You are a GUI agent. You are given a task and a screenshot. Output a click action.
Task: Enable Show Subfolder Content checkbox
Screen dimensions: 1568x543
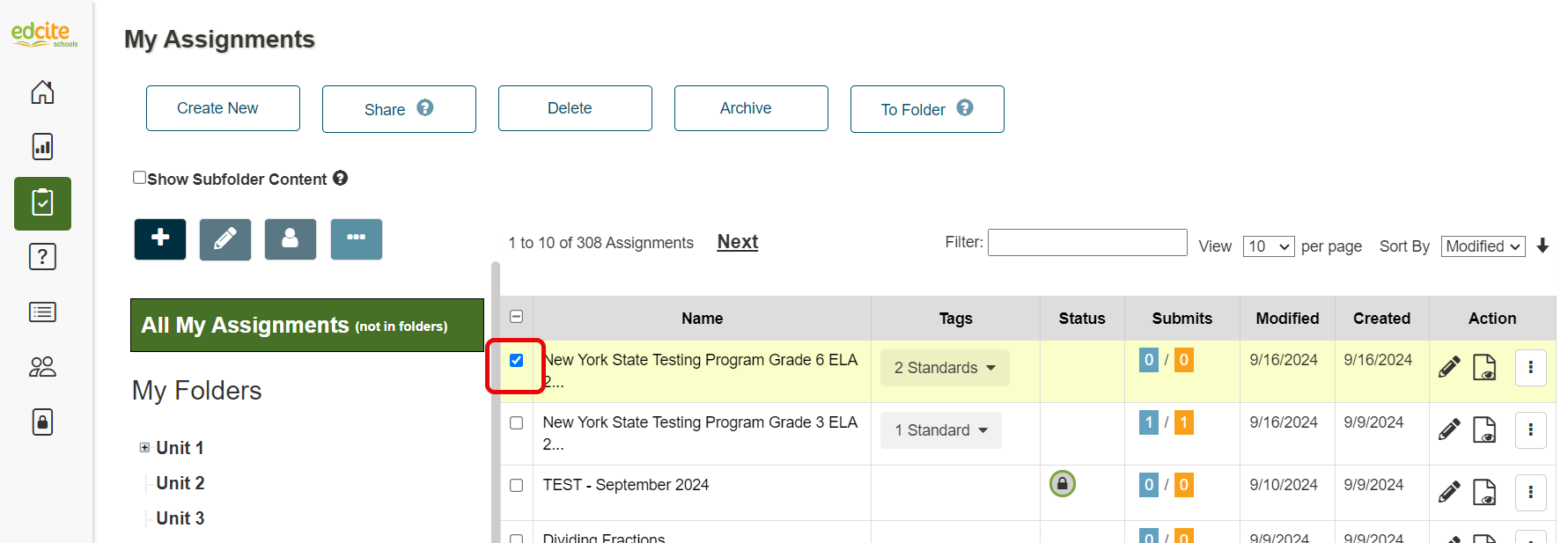coord(139,178)
